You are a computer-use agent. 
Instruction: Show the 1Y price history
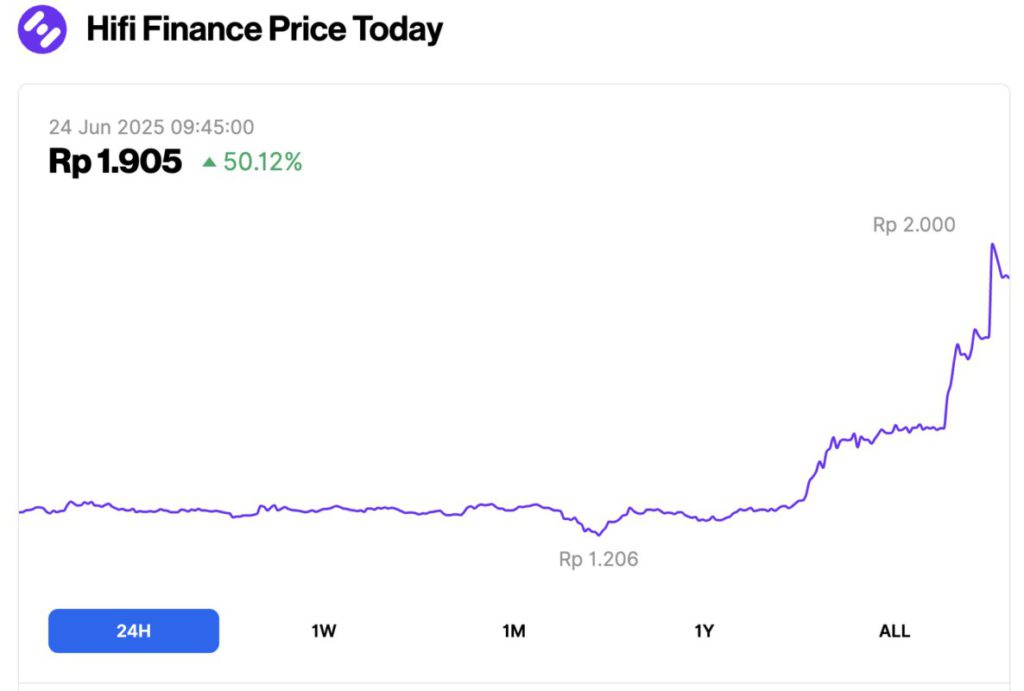tap(704, 631)
